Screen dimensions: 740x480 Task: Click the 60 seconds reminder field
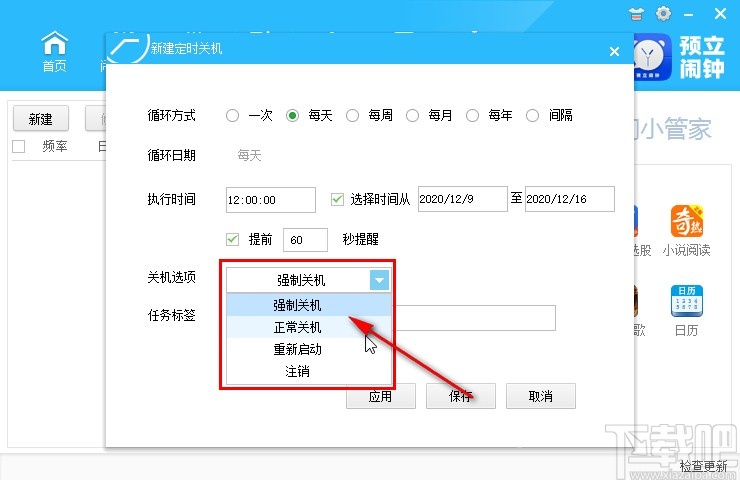(305, 240)
